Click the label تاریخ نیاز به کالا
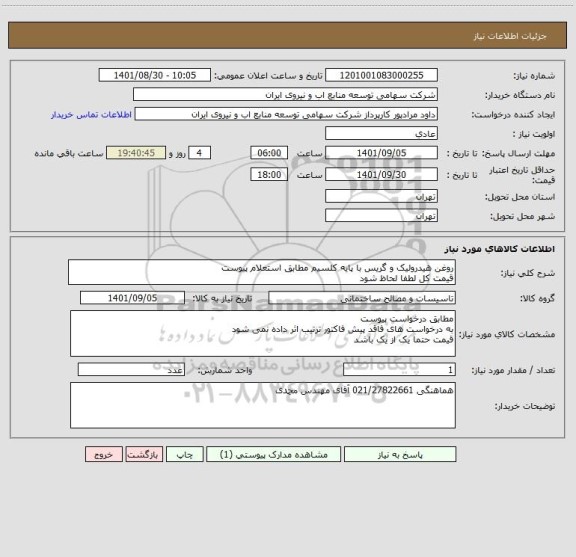This screenshot has width=576, height=557. (x=222, y=299)
